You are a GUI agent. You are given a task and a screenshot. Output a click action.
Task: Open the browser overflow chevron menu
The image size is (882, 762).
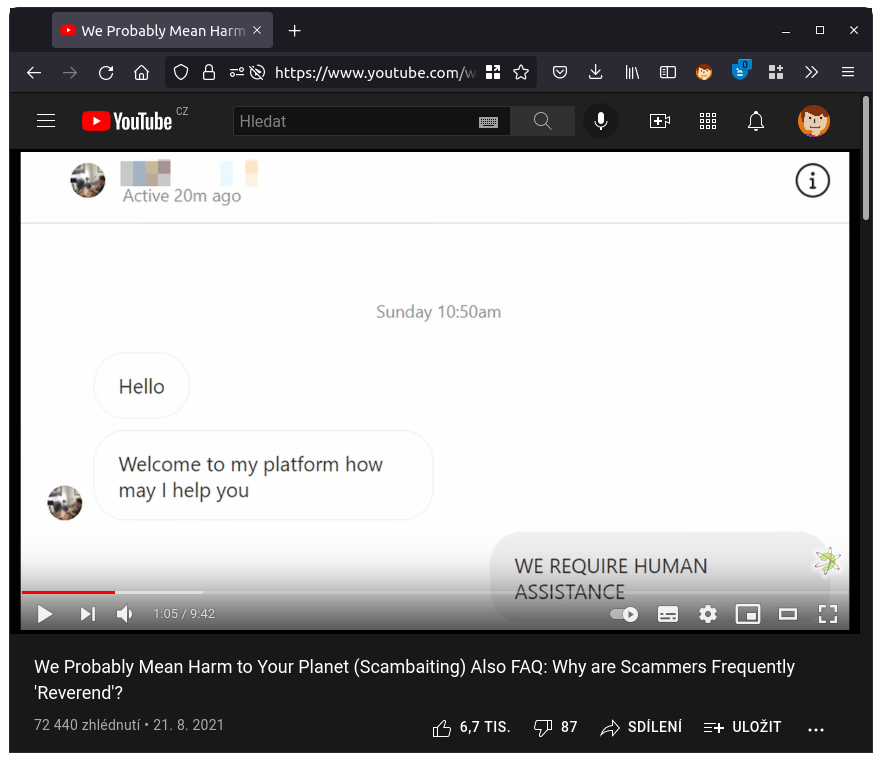click(x=811, y=72)
